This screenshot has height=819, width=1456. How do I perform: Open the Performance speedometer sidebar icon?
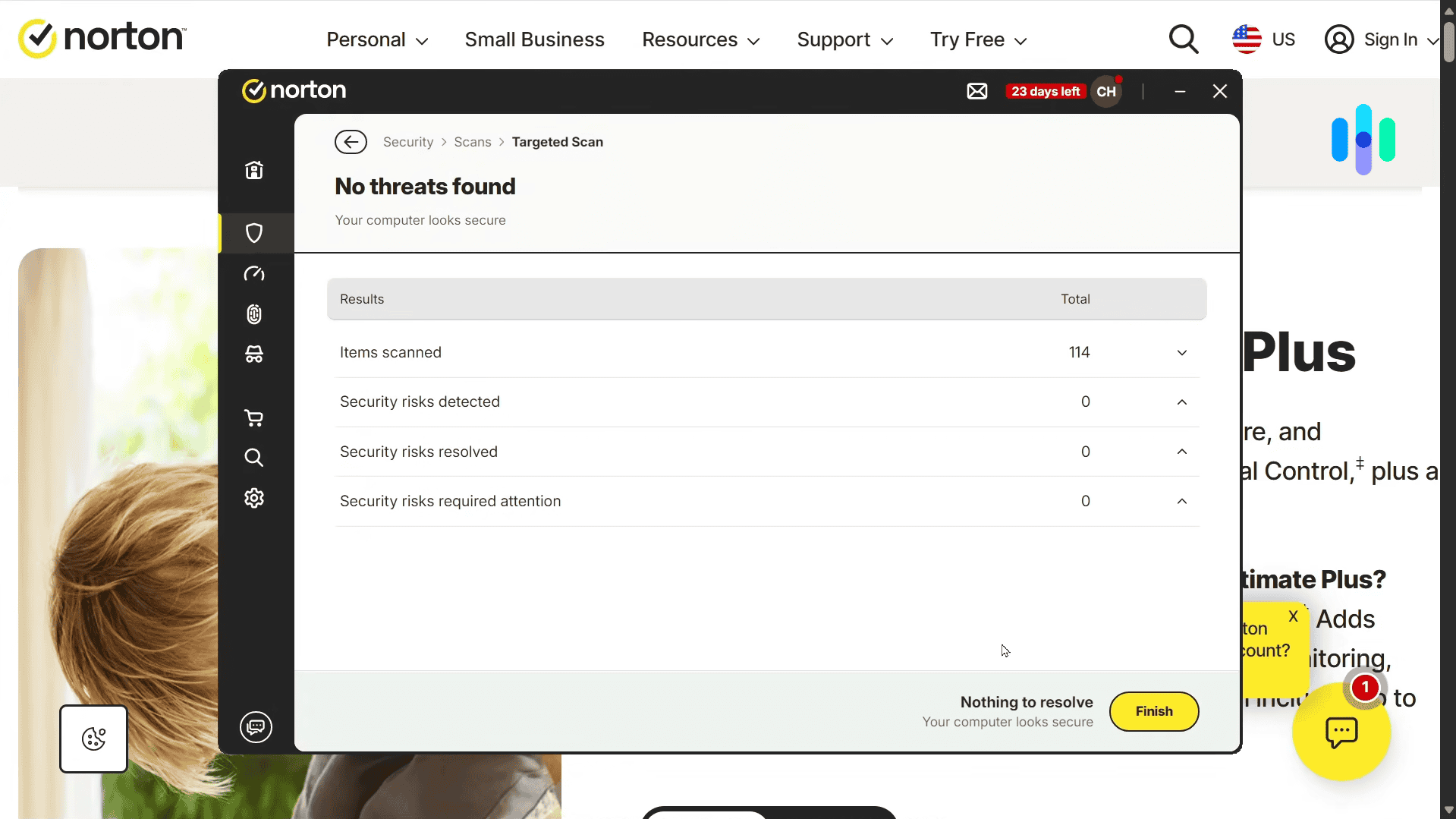tap(254, 273)
